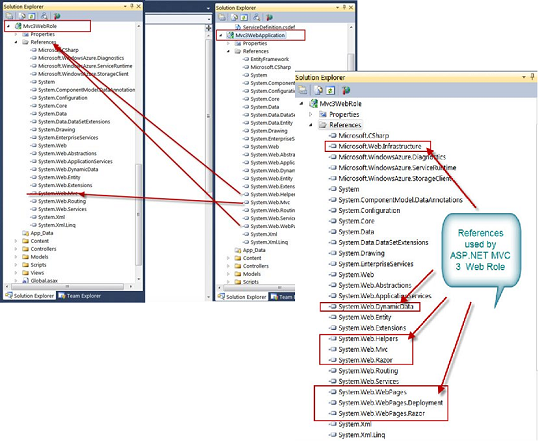Click Mvc3WebRole project icon in right panel
This screenshot has height=443, width=540.
click(x=313, y=103)
